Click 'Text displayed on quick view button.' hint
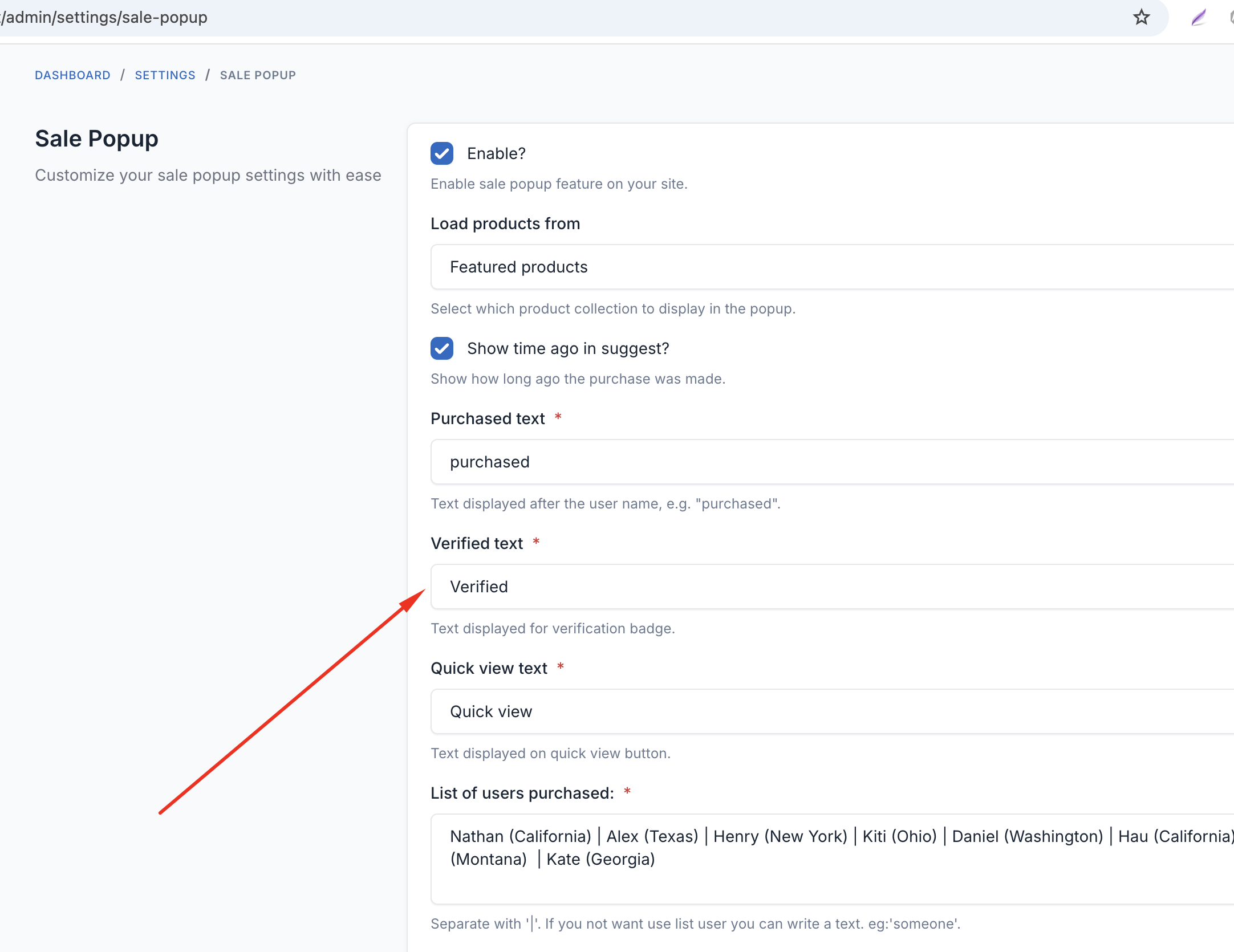1234x952 pixels. point(550,753)
